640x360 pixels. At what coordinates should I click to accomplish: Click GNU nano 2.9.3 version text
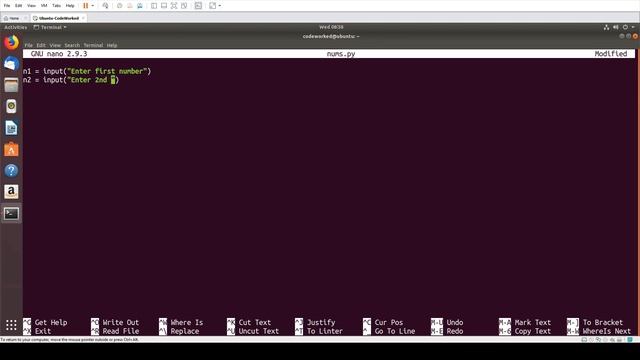click(59, 54)
